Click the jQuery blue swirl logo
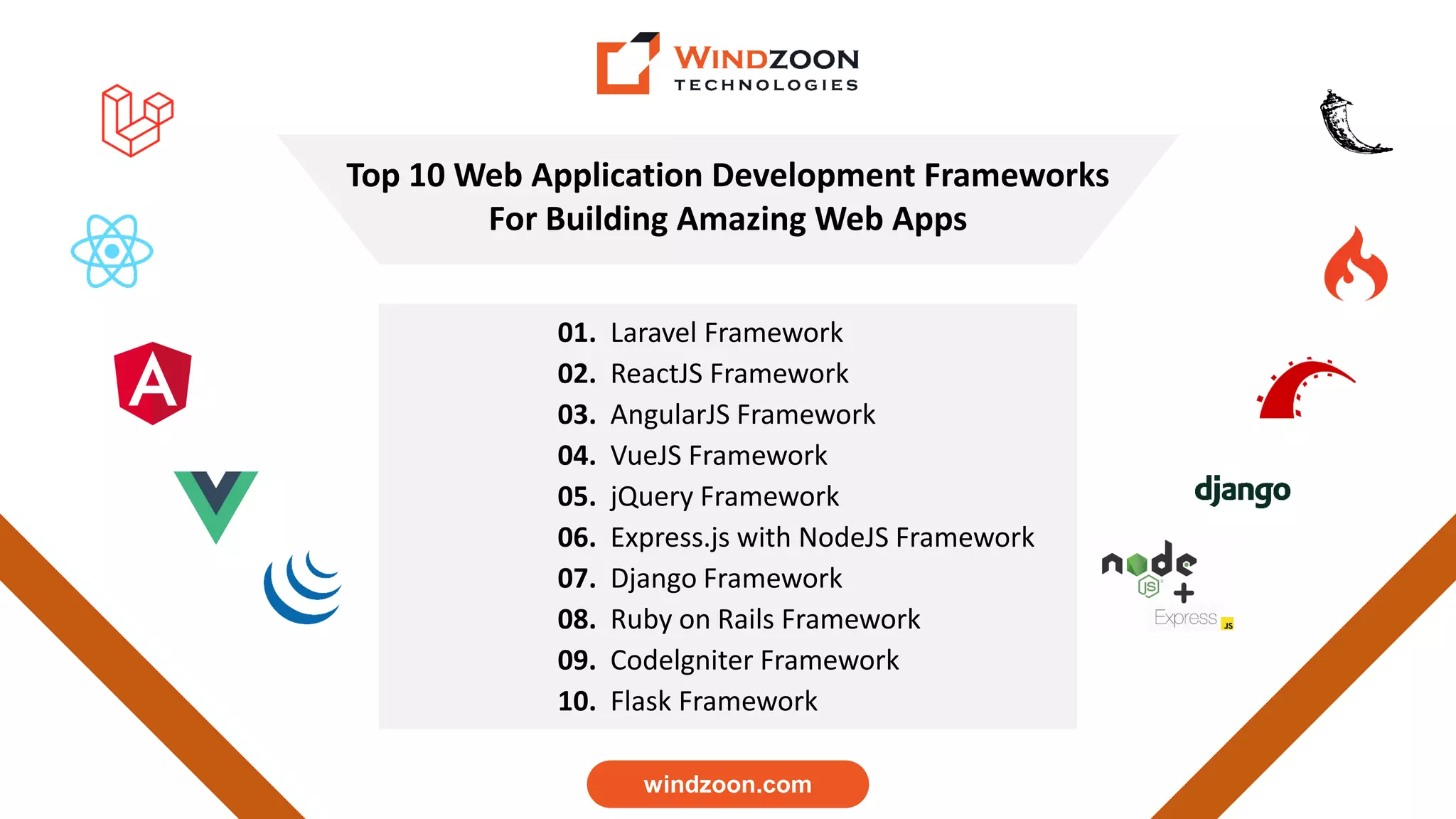This screenshot has width=1456, height=819. (304, 587)
